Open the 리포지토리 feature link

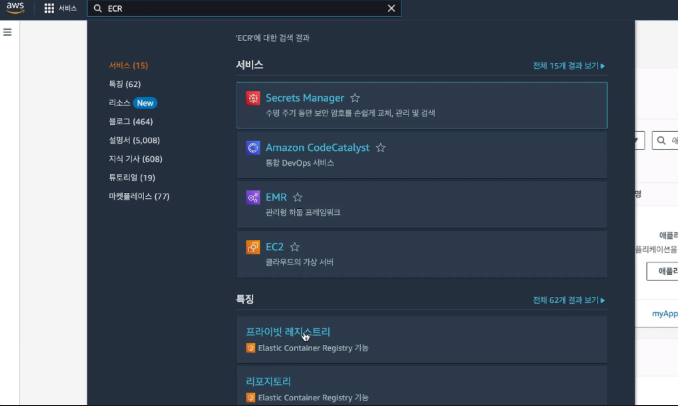click(x=268, y=381)
